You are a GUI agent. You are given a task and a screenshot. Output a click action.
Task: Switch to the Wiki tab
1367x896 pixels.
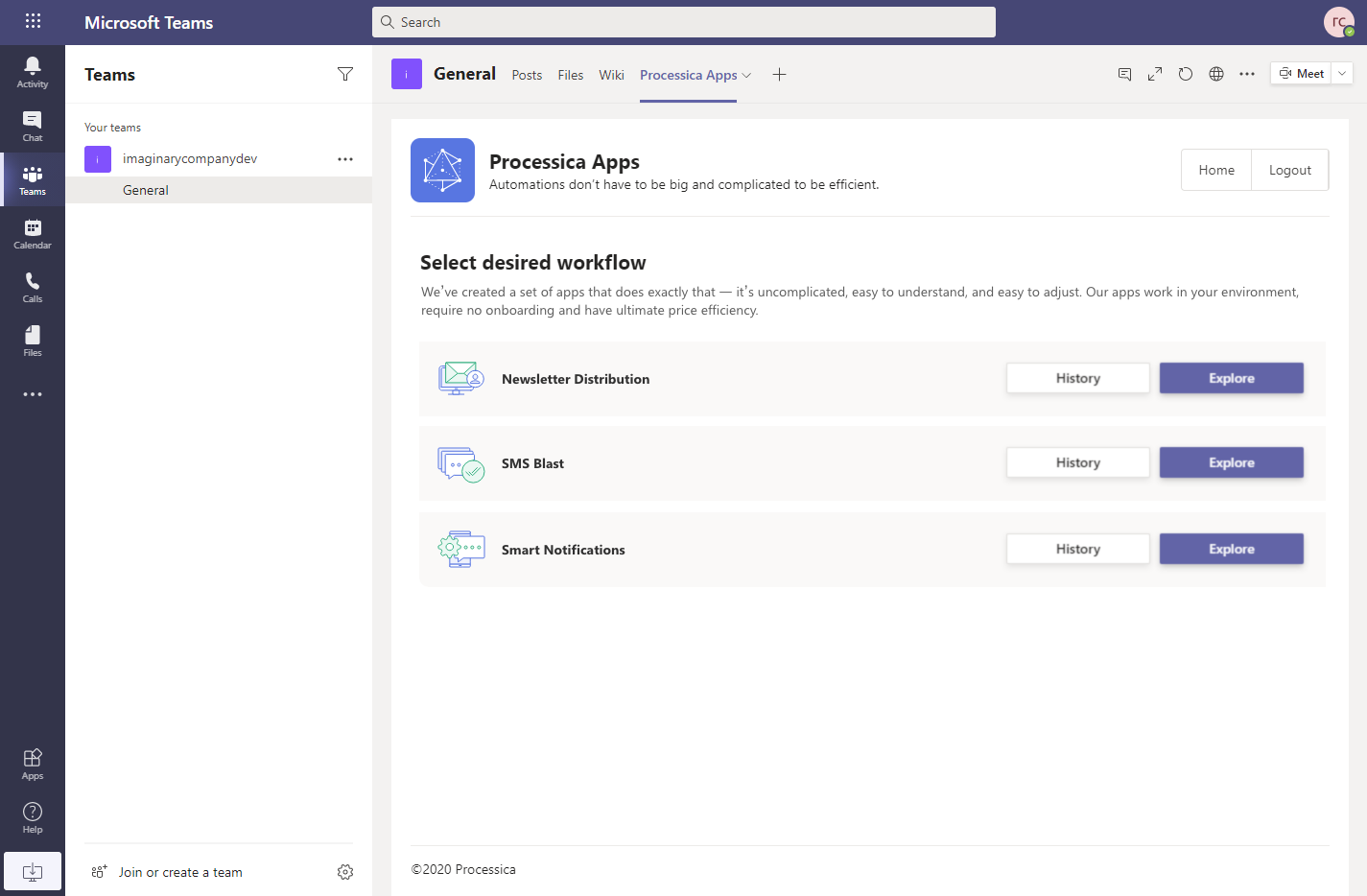(611, 75)
